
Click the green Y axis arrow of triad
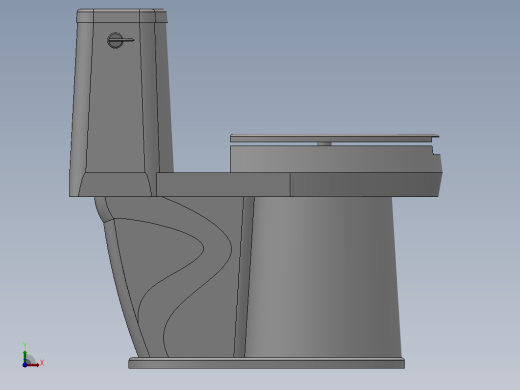(25, 357)
